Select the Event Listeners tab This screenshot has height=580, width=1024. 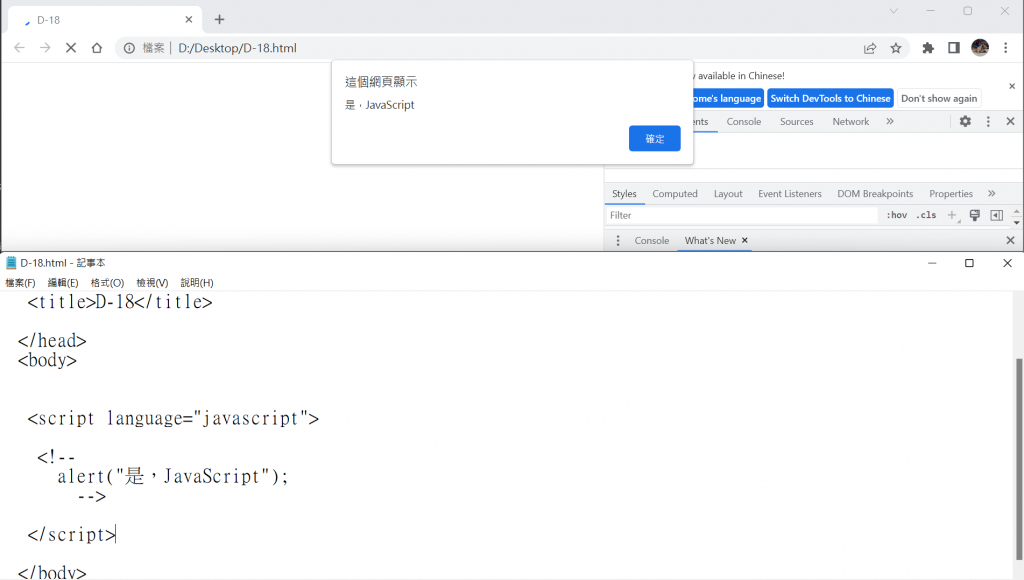pyautogui.click(x=790, y=193)
